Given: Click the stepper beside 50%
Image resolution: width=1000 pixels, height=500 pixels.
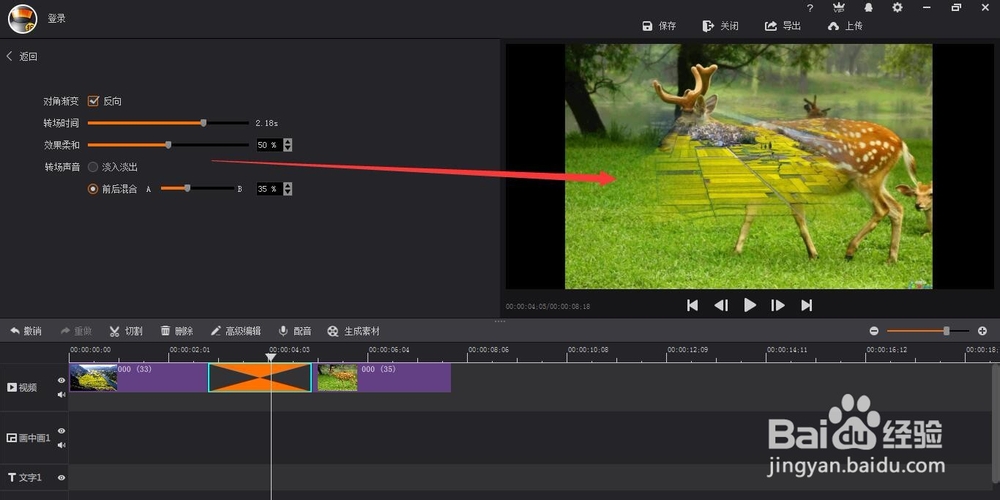Looking at the screenshot, I should coord(288,145).
